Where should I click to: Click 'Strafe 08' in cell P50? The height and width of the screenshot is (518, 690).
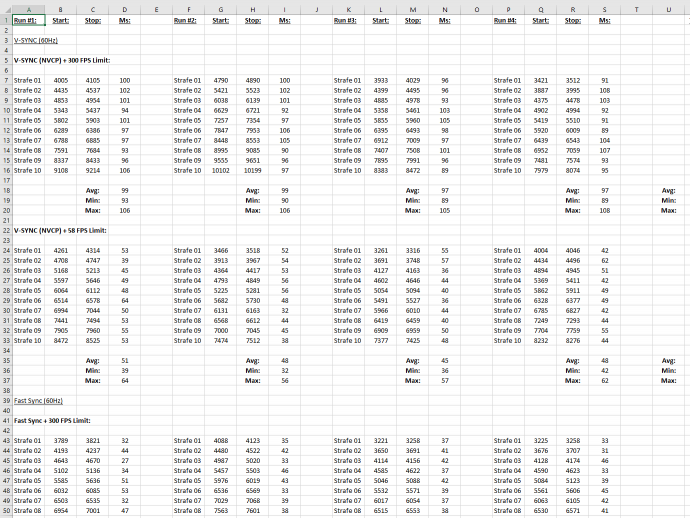tap(507, 511)
